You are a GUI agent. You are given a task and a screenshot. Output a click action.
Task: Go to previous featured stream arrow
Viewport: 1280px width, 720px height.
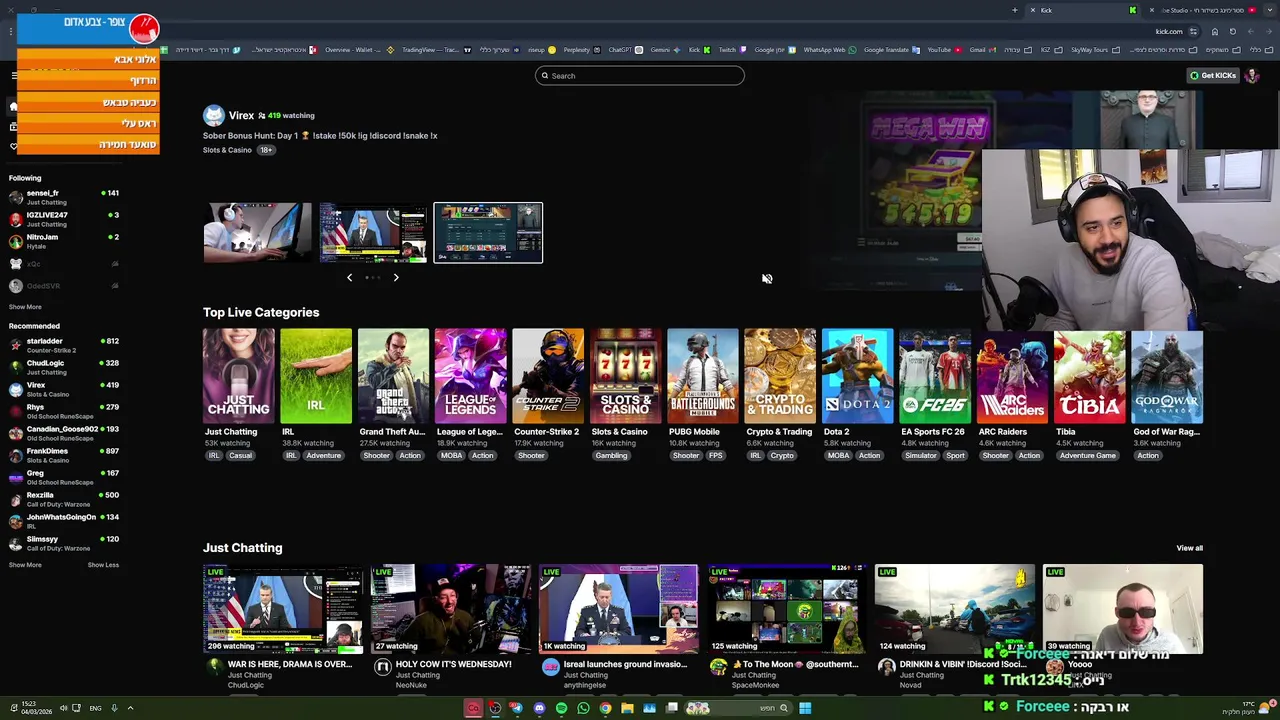point(349,277)
